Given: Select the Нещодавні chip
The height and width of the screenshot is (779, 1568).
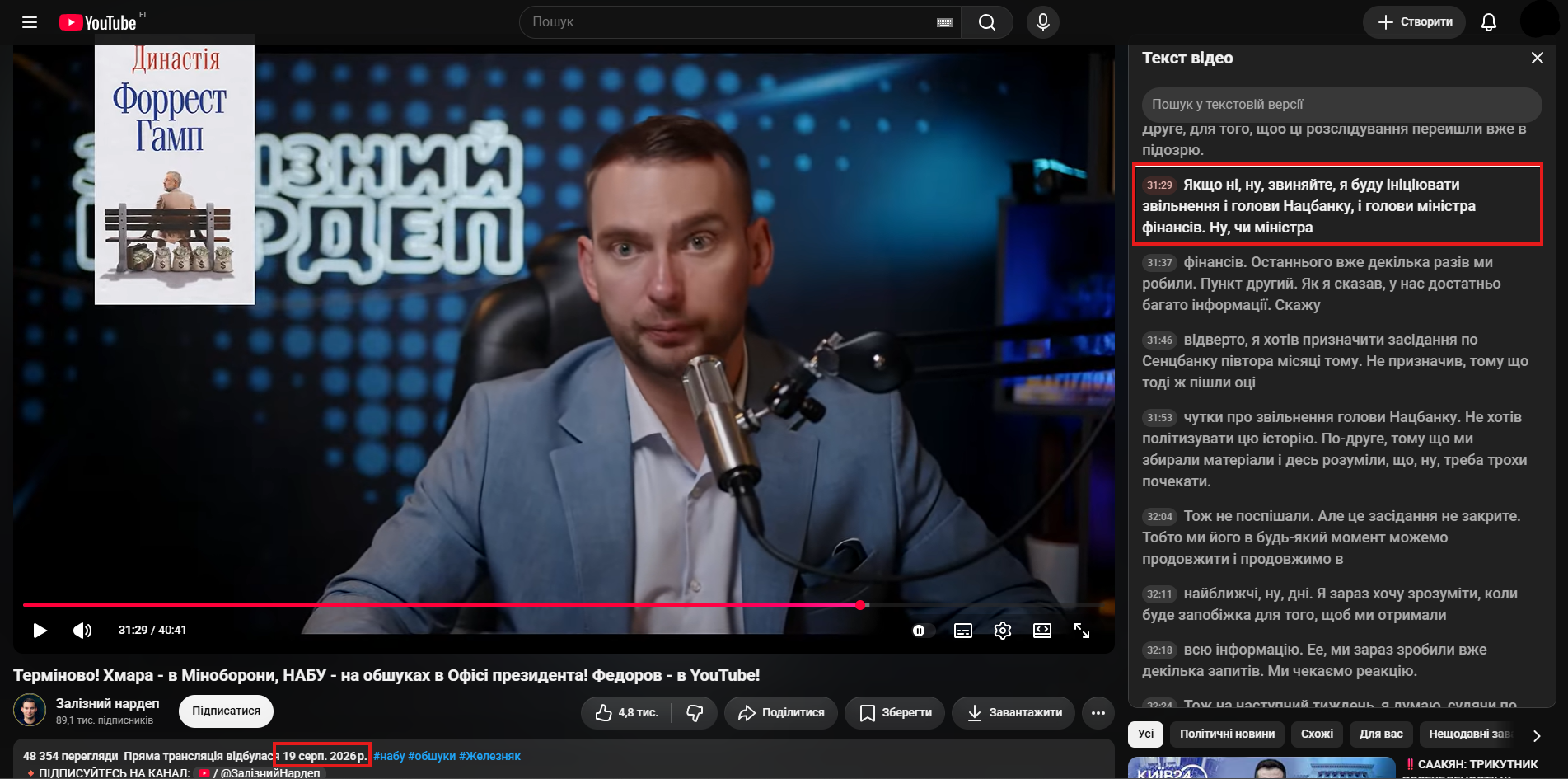Looking at the screenshot, I should 1470,734.
